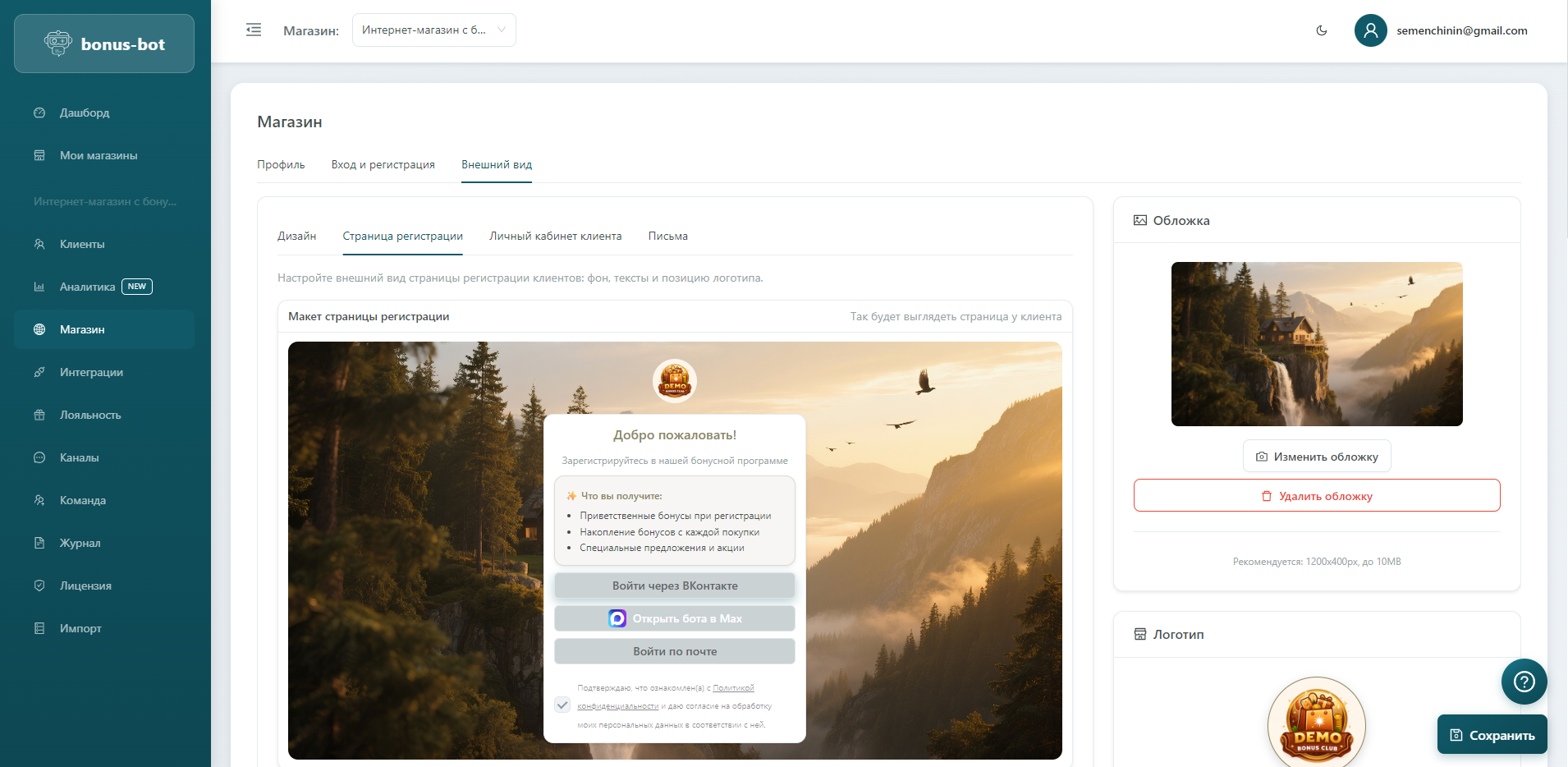The image size is (1568, 767).
Task: Open the Вход и регистрация tab
Action: coord(383,165)
